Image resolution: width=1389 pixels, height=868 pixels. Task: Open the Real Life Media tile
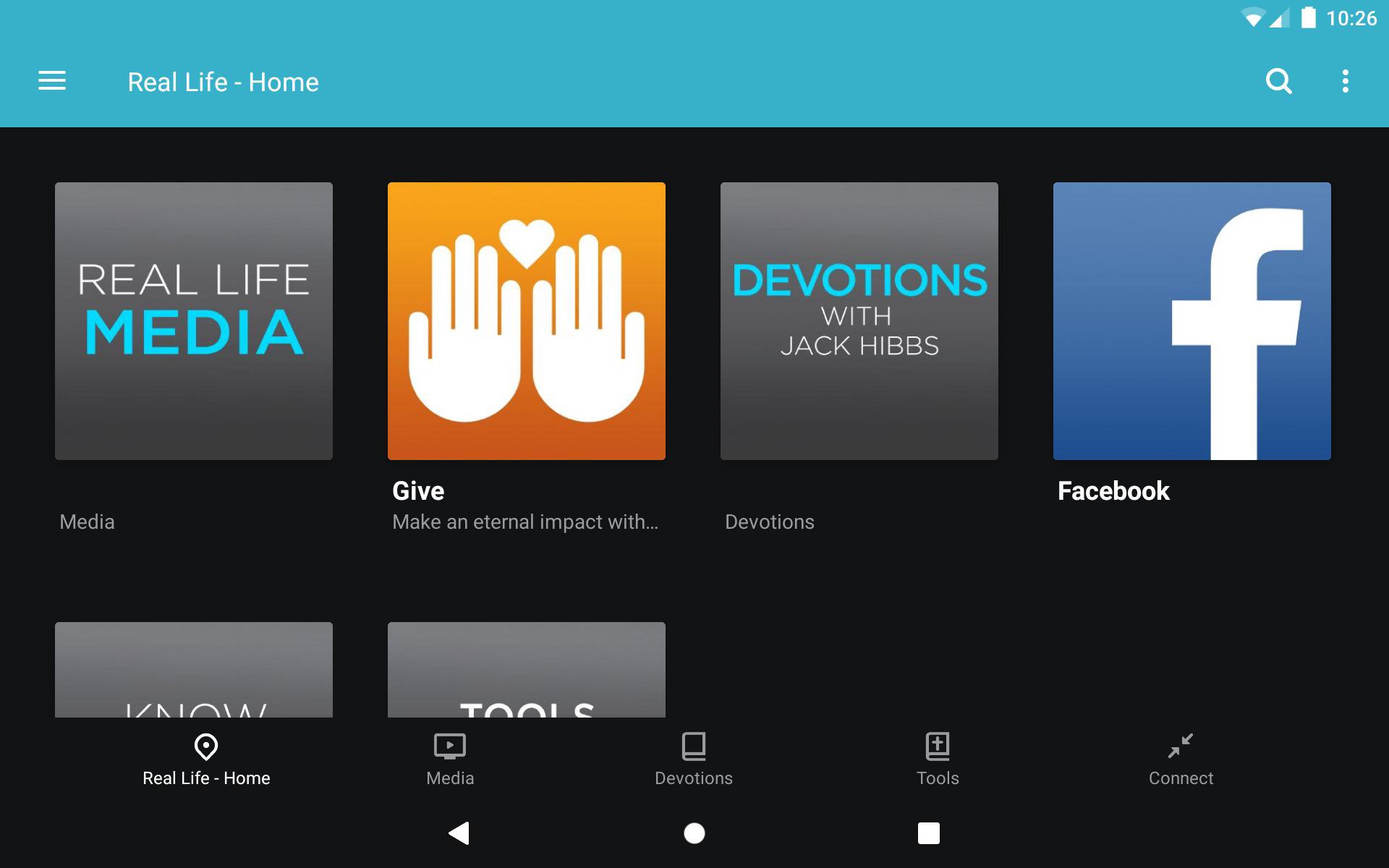click(194, 320)
